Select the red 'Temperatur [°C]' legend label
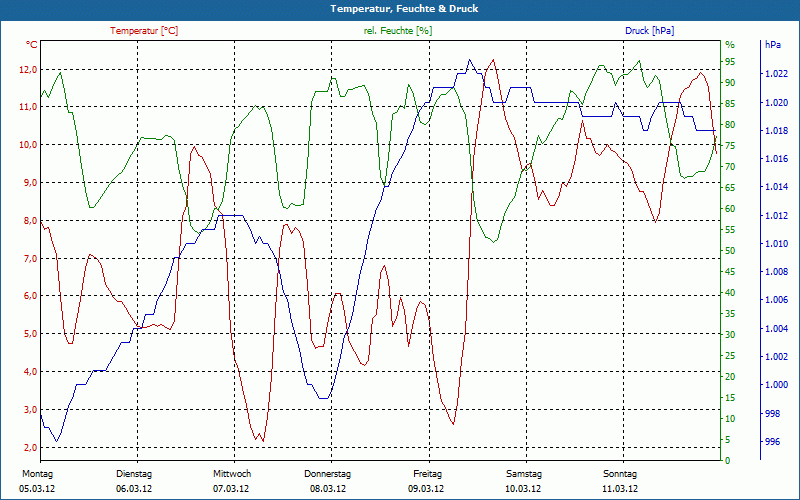800x500 pixels. 144,31
